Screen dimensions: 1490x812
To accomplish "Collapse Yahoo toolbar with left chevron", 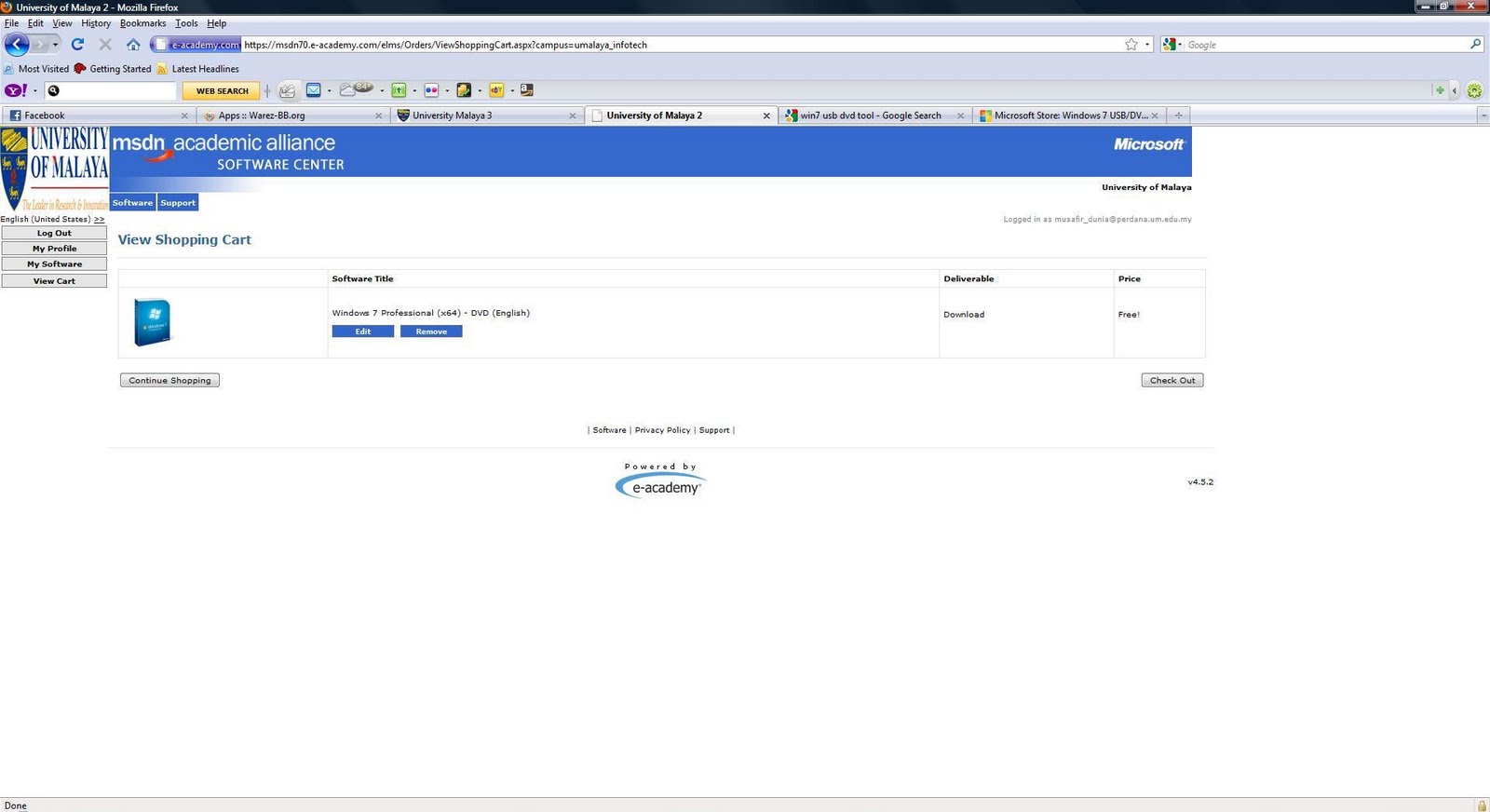I will click(1455, 90).
